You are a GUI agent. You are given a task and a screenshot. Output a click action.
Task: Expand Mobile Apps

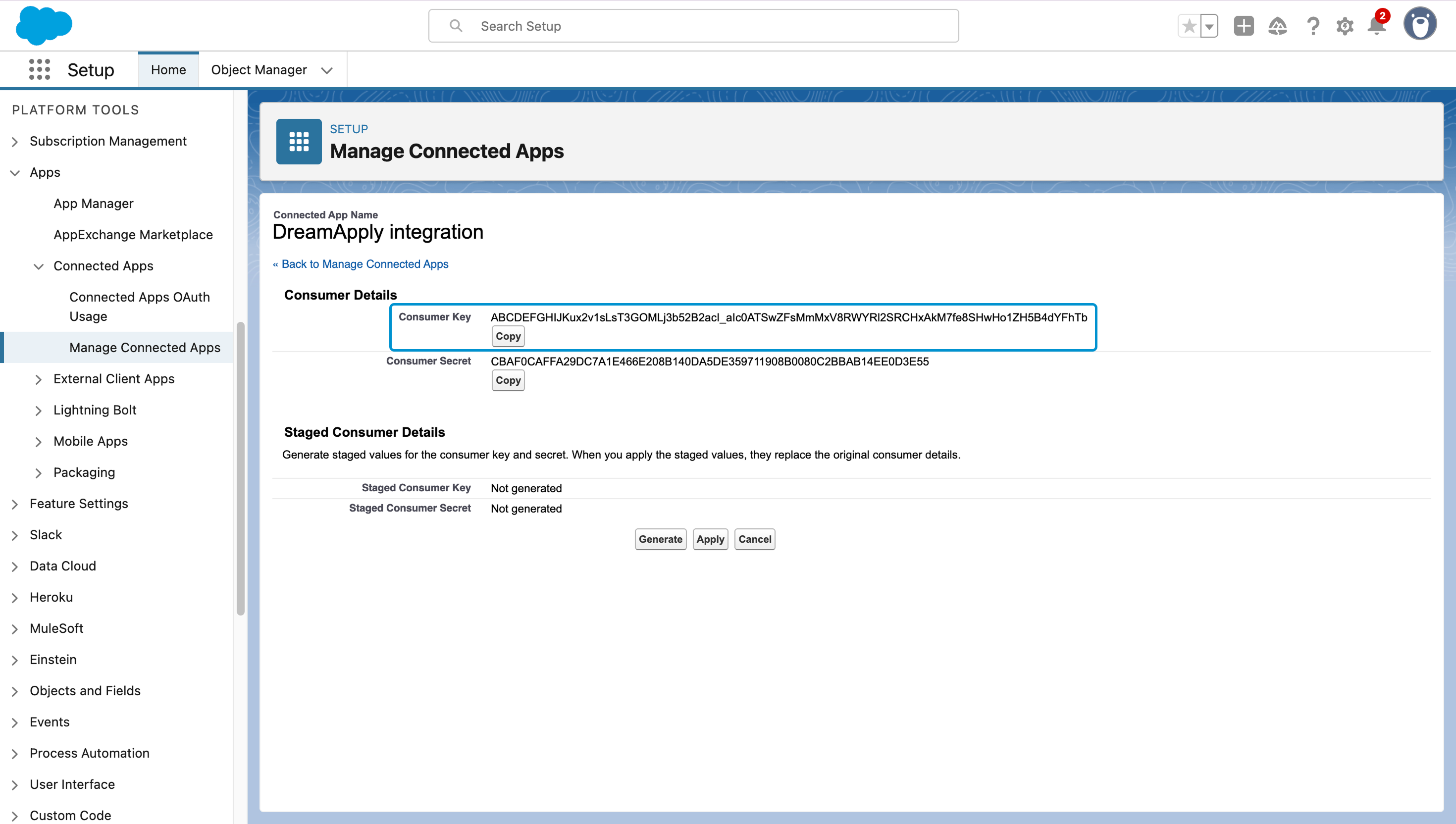[39, 441]
